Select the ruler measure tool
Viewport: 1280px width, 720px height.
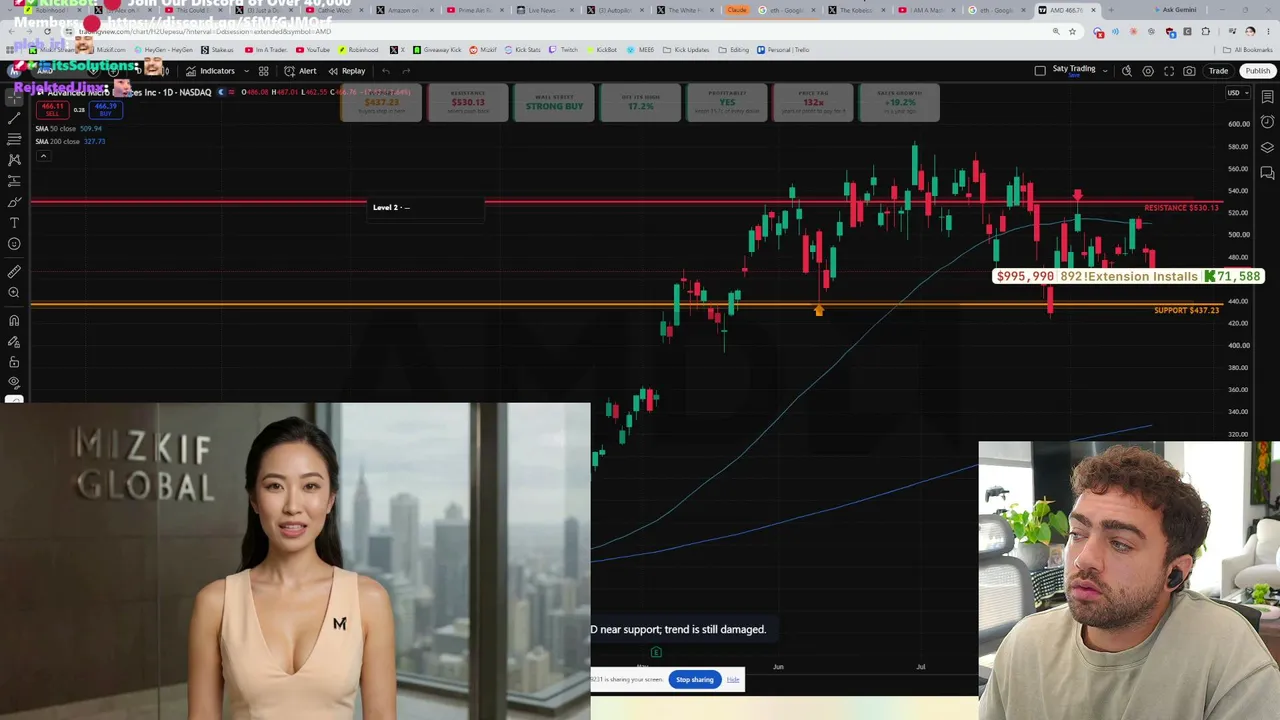click(14, 271)
